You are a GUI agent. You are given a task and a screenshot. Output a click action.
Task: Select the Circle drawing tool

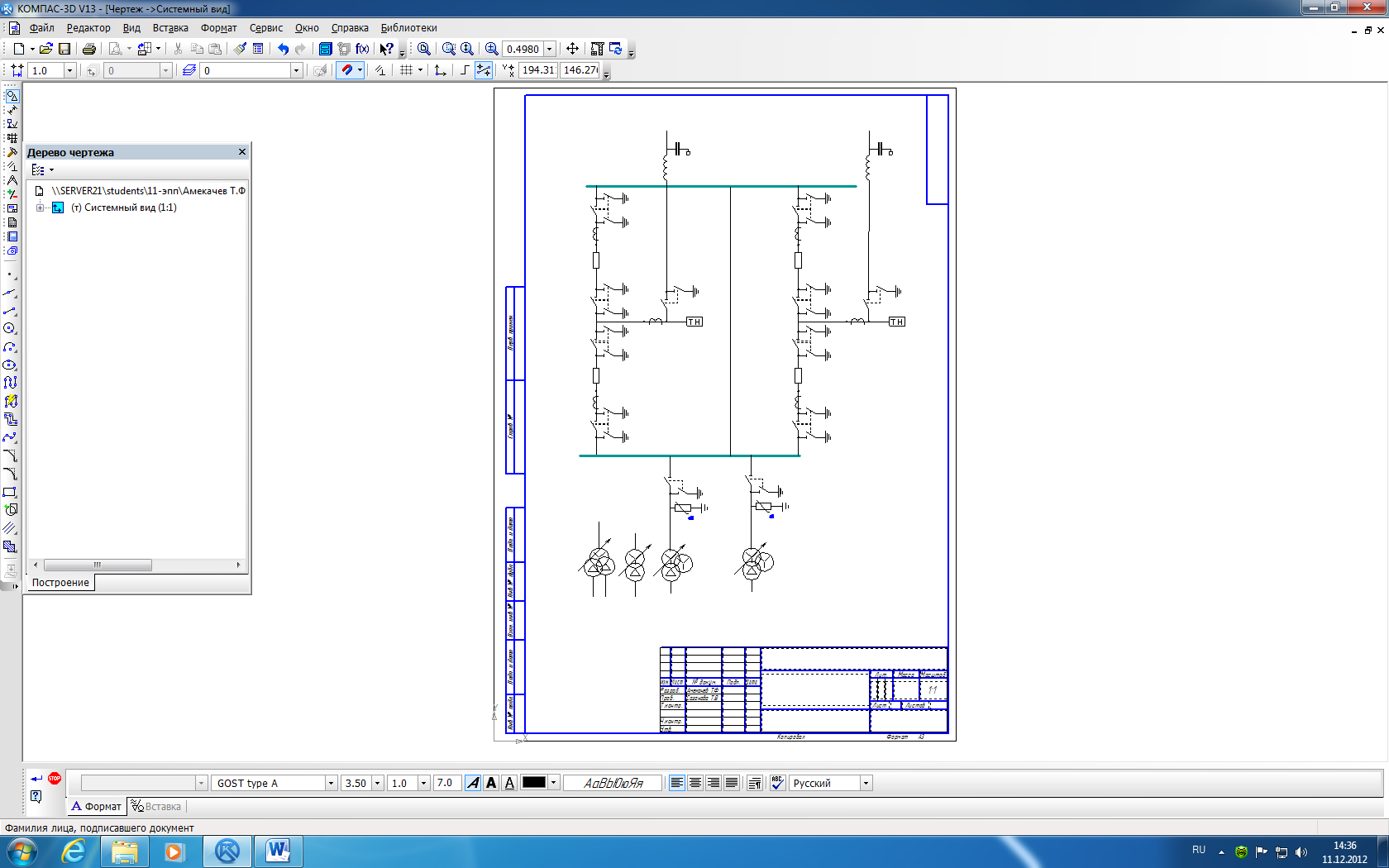point(10,329)
